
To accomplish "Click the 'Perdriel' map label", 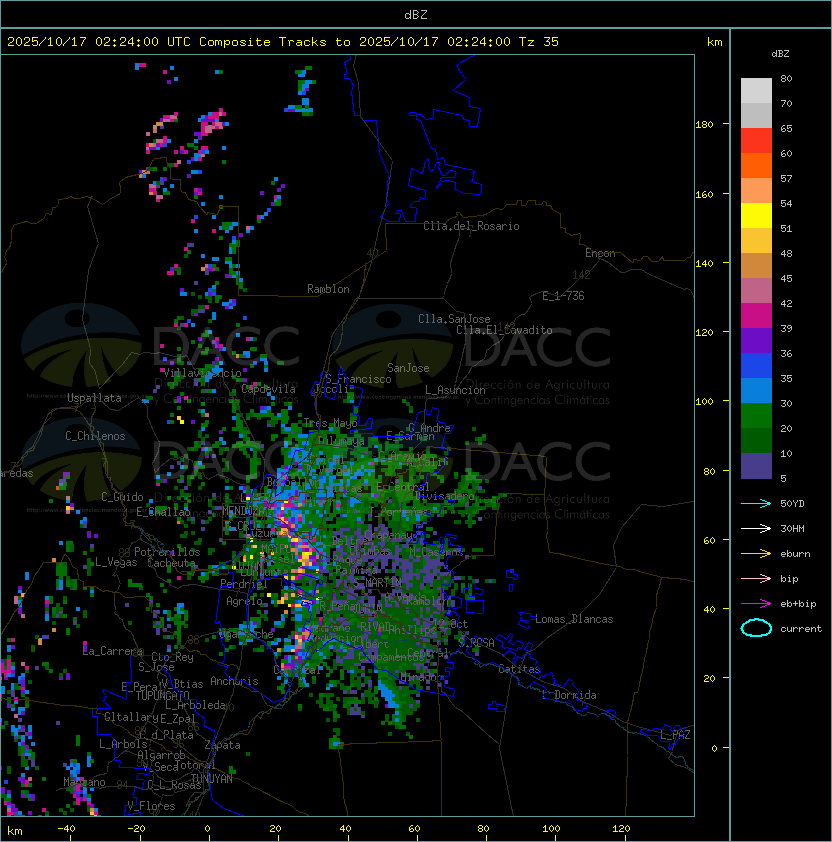I will pos(244,584).
